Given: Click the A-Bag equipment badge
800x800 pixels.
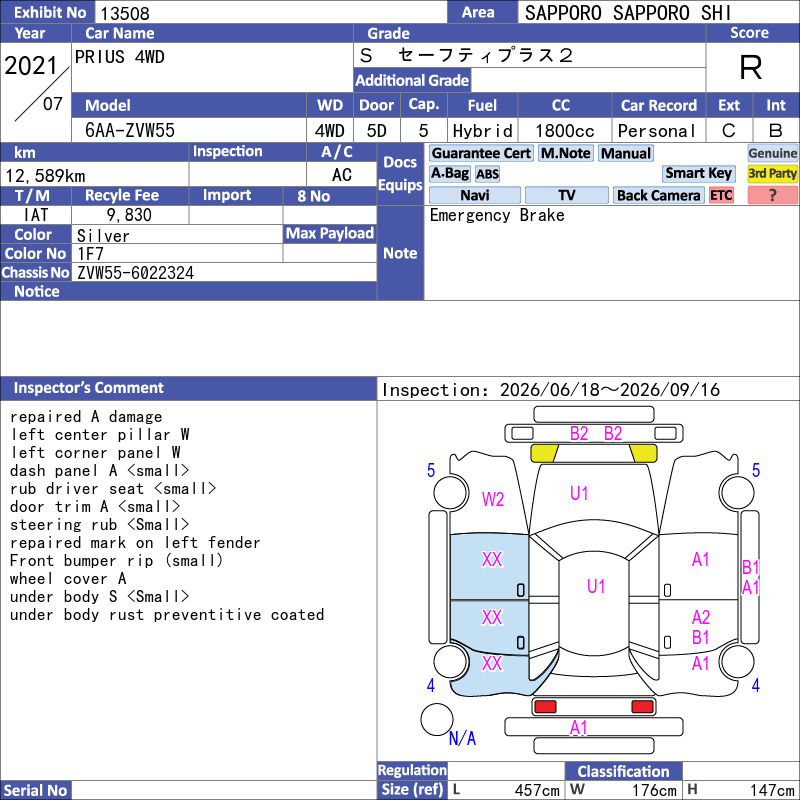Looking at the screenshot, I should [449, 173].
